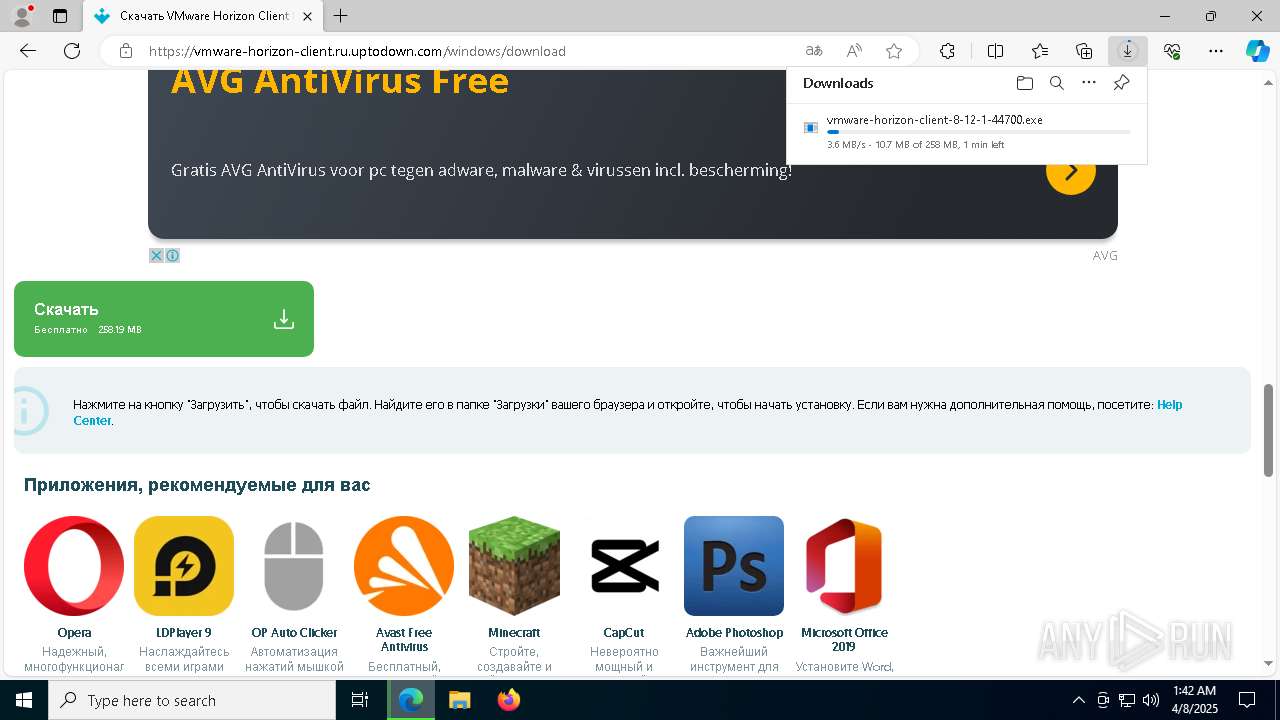Click the page vertical scrollbar thumb
Viewport: 1280px width, 720px height.
tap(1269, 430)
